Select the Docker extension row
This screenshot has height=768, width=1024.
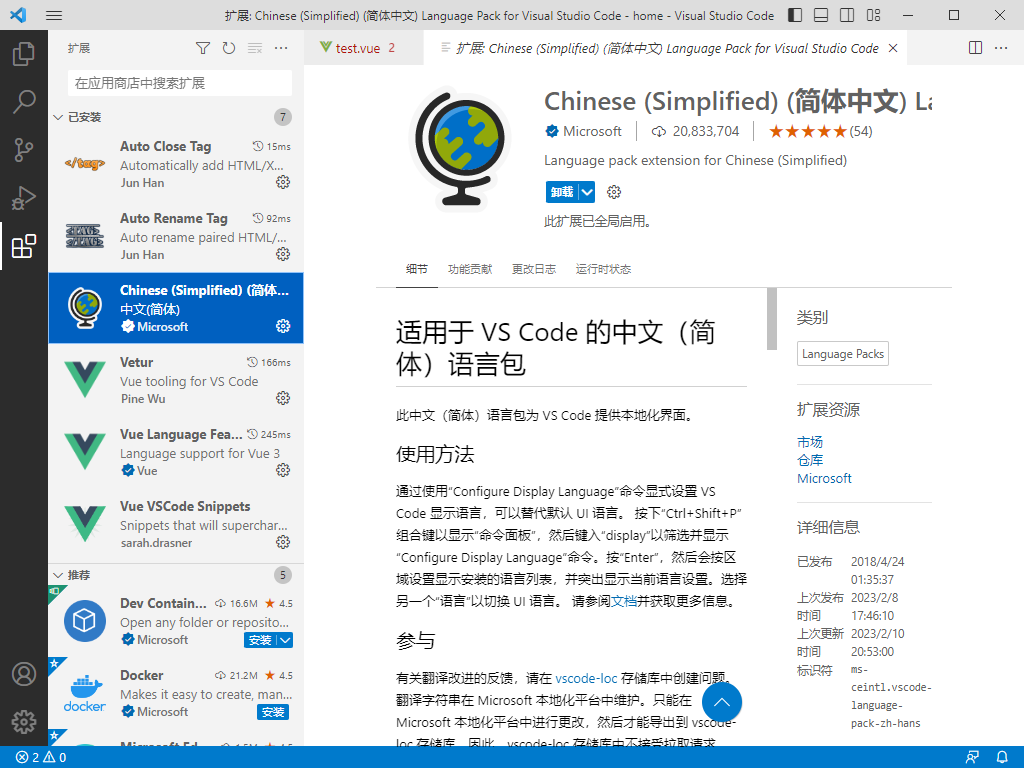click(176, 693)
